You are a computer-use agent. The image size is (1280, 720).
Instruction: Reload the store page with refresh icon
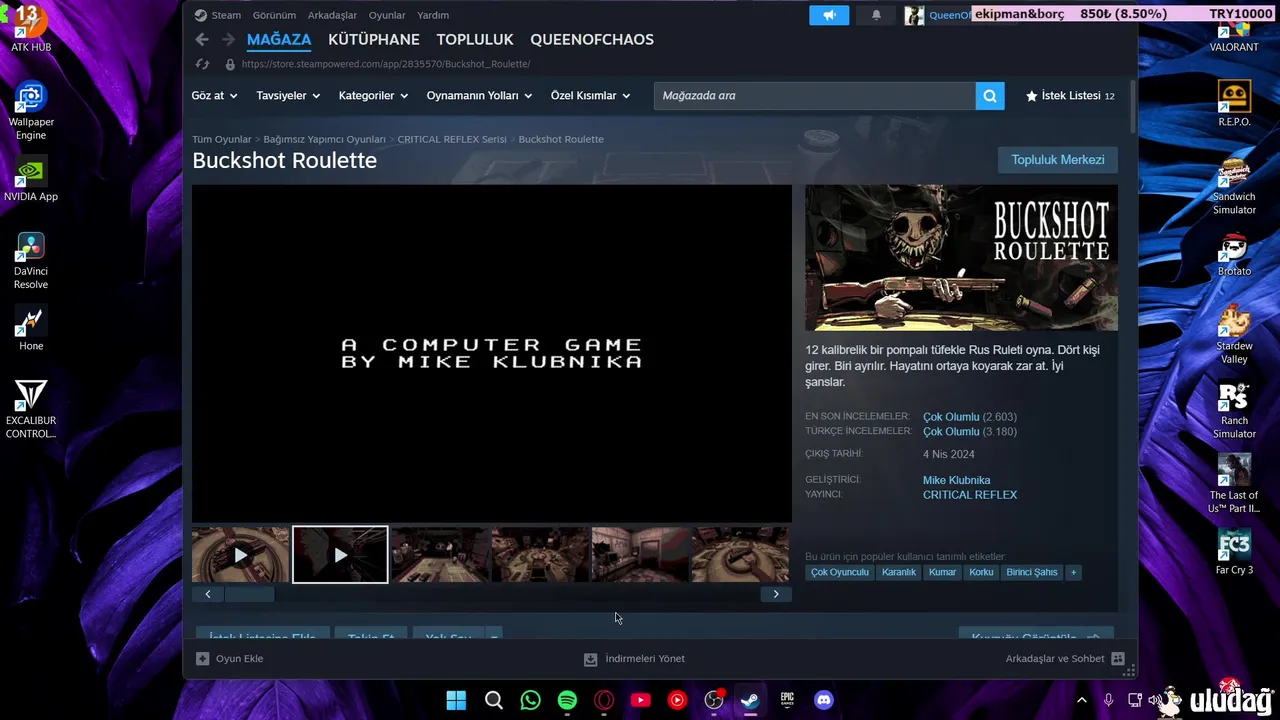(202, 64)
